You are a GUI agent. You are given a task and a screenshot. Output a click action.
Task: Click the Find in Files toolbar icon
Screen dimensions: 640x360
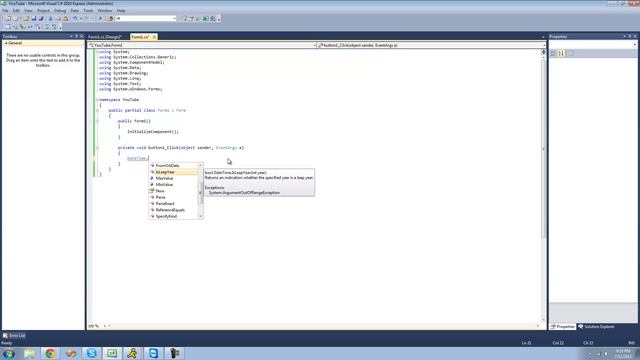pyautogui.click(x=110, y=19)
